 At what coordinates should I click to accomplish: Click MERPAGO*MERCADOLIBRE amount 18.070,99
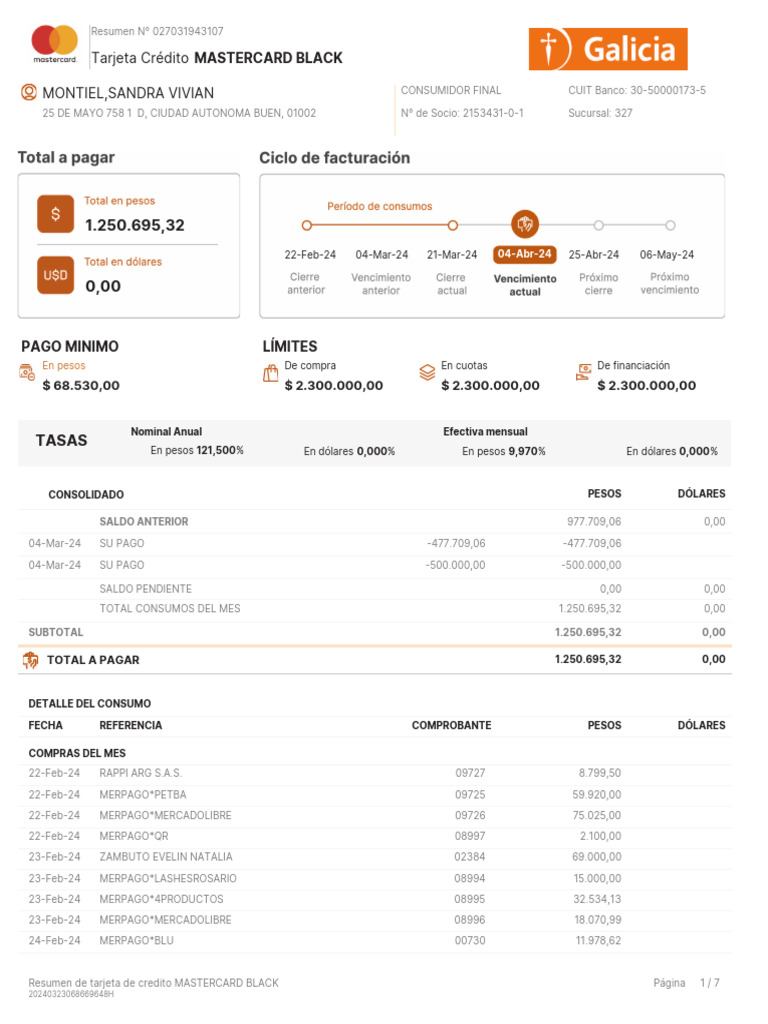pos(598,920)
